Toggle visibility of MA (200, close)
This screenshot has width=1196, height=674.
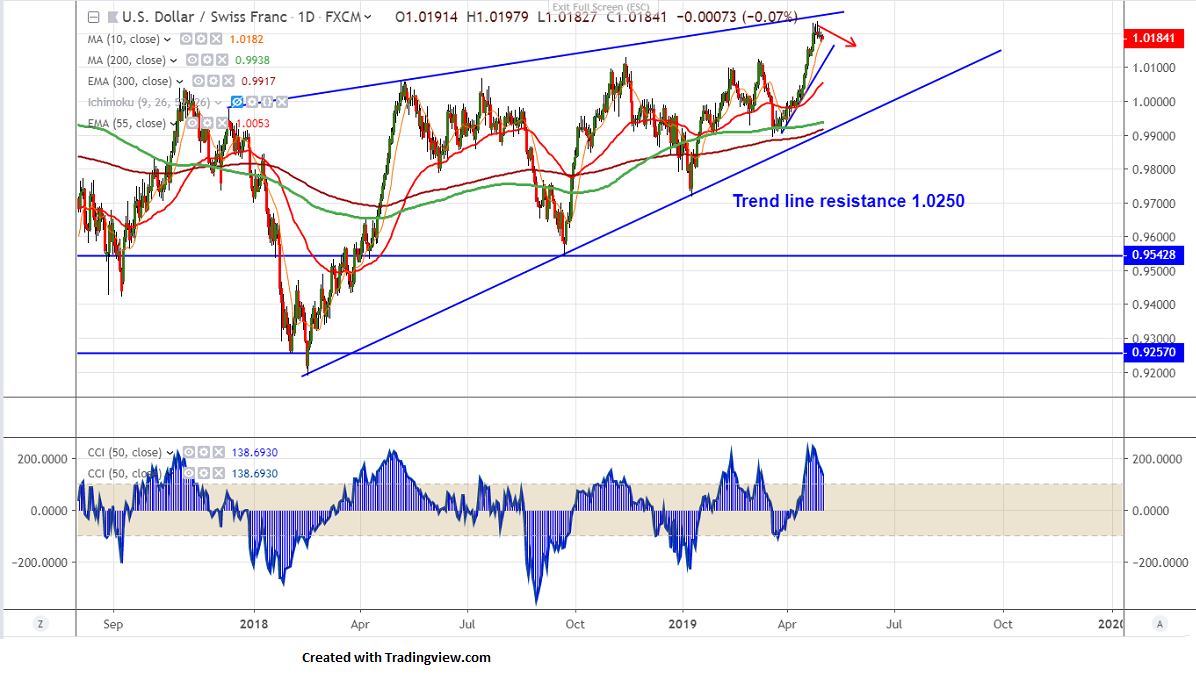[190, 60]
